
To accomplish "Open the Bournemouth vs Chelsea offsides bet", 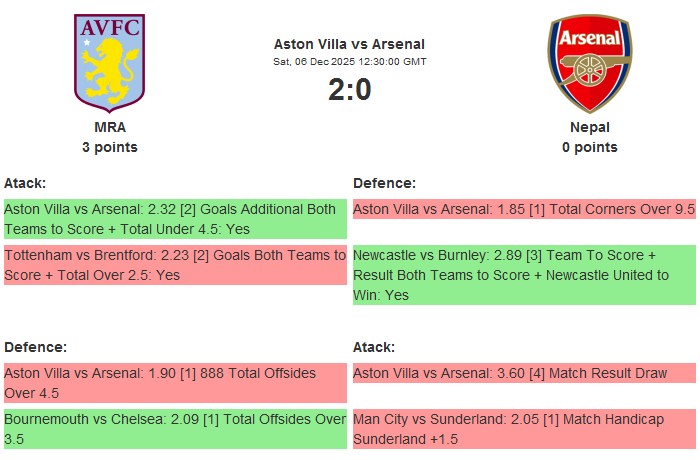I will [175, 429].
